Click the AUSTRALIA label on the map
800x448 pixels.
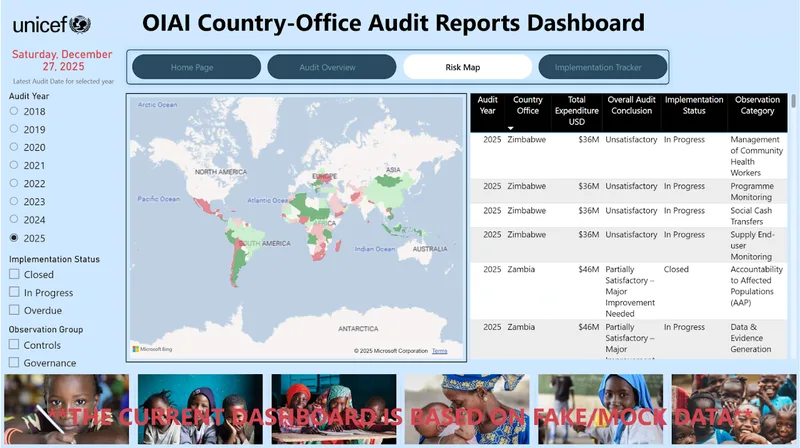pyautogui.click(x=430, y=249)
